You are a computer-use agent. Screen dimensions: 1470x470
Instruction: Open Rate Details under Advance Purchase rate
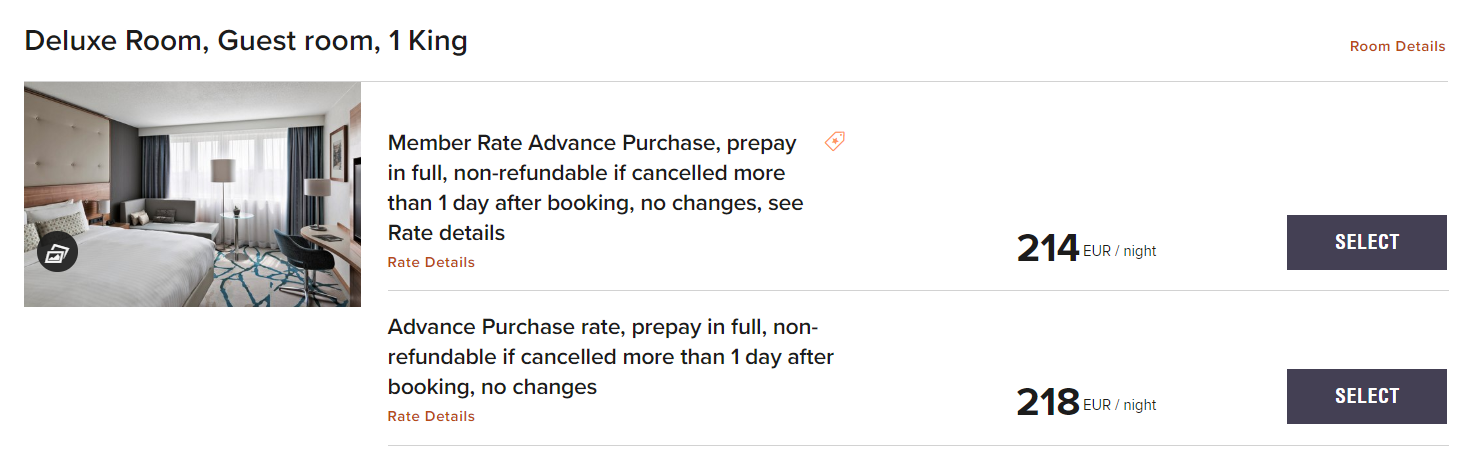[x=431, y=417]
